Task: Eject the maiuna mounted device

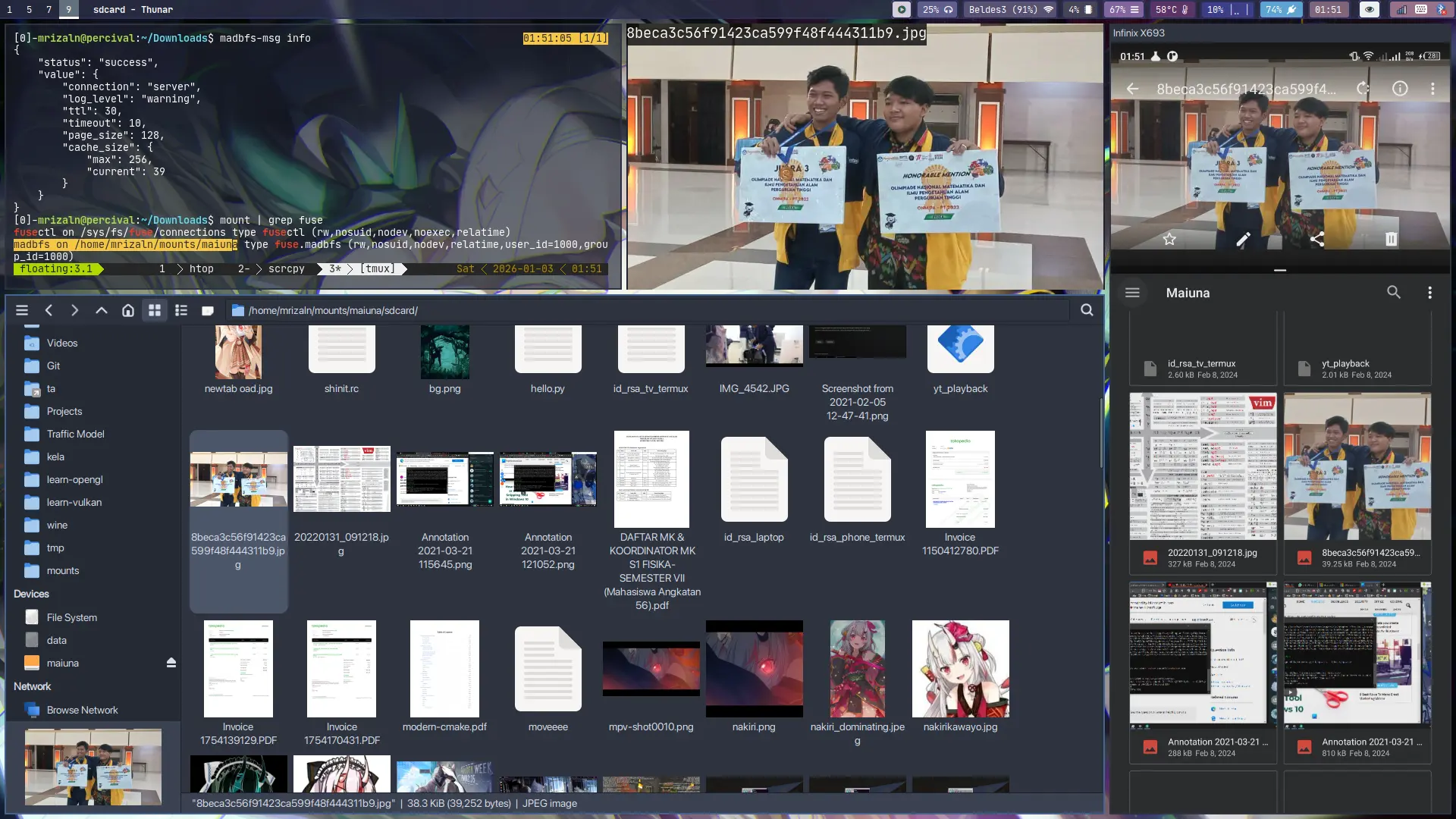Action: click(x=171, y=663)
